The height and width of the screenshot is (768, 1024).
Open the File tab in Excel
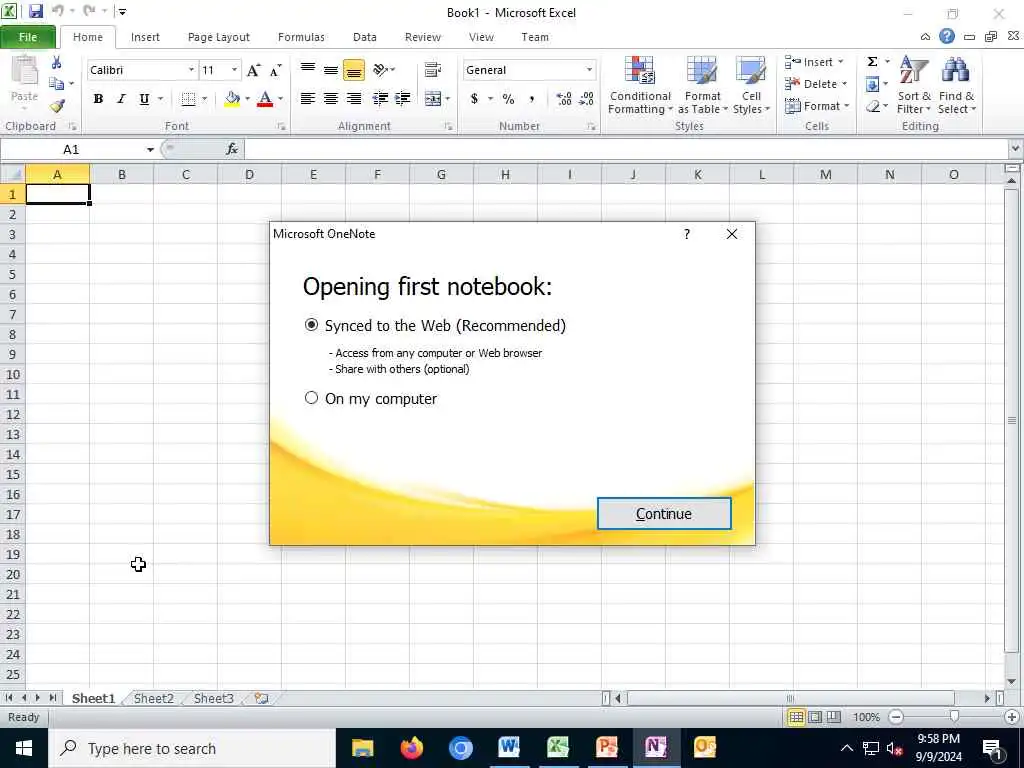[28, 37]
